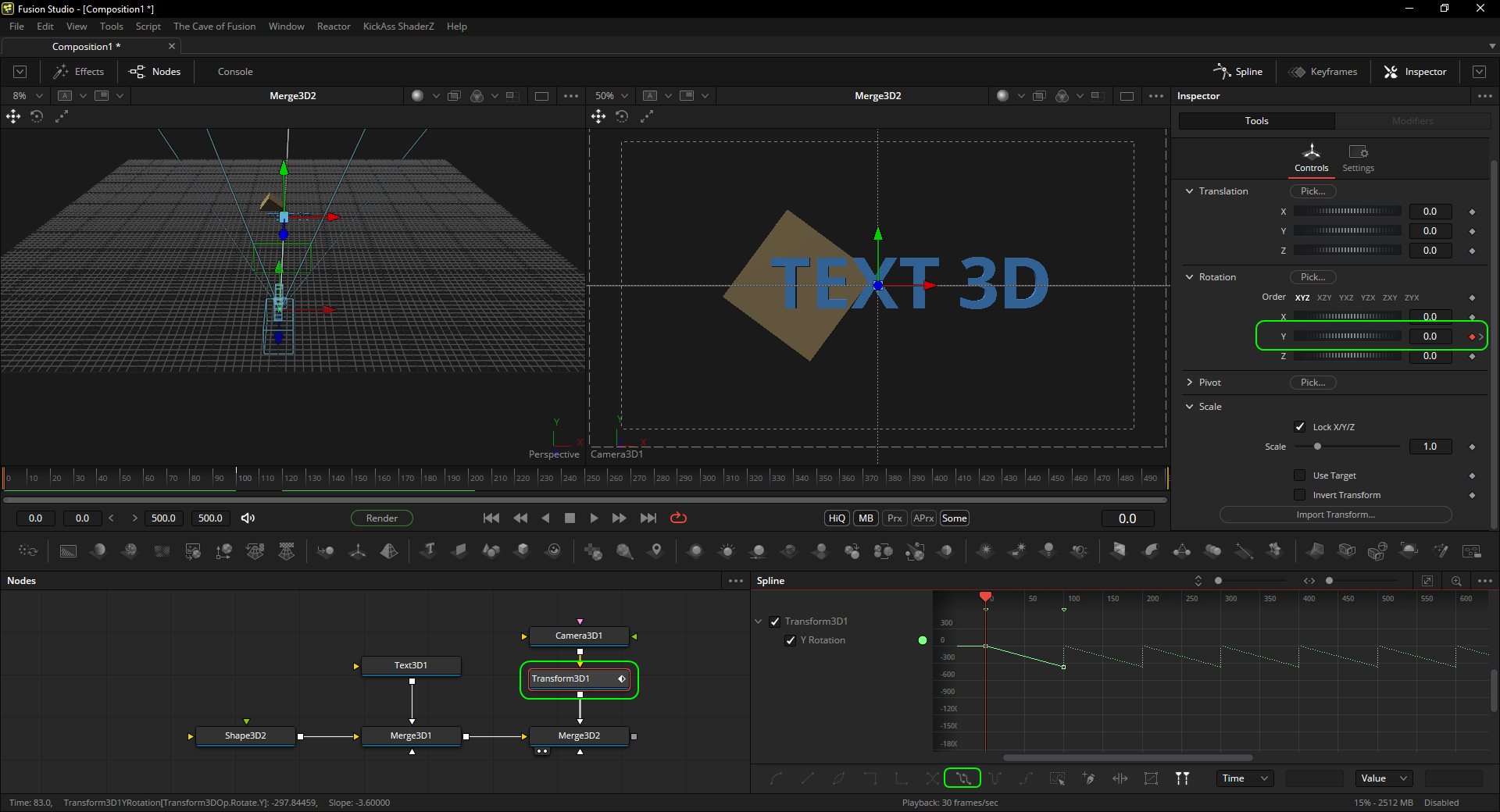
Task: Switch to the Modifiers tab
Action: 1412,121
